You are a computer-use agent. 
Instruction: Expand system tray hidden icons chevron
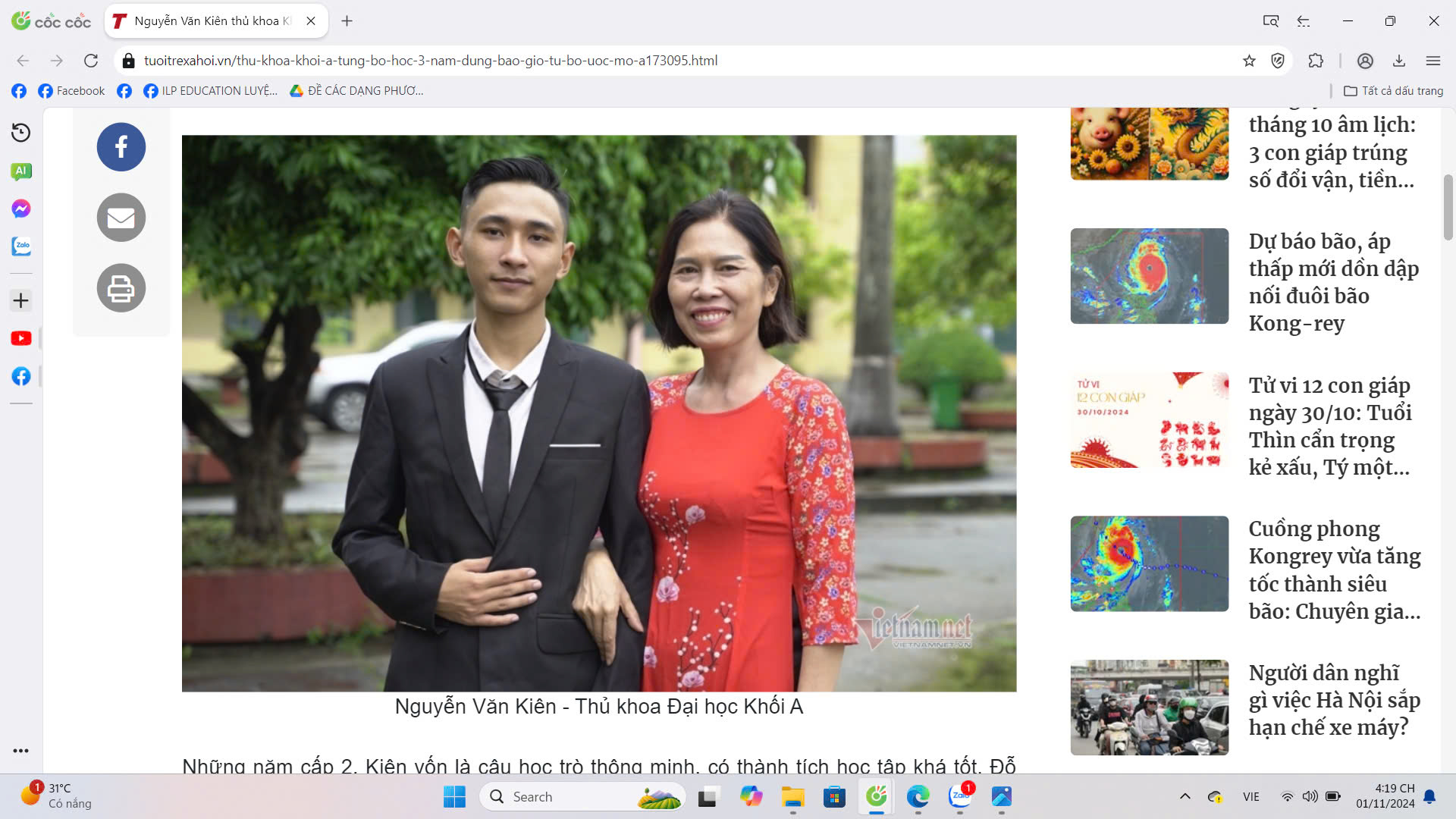click(x=1185, y=796)
